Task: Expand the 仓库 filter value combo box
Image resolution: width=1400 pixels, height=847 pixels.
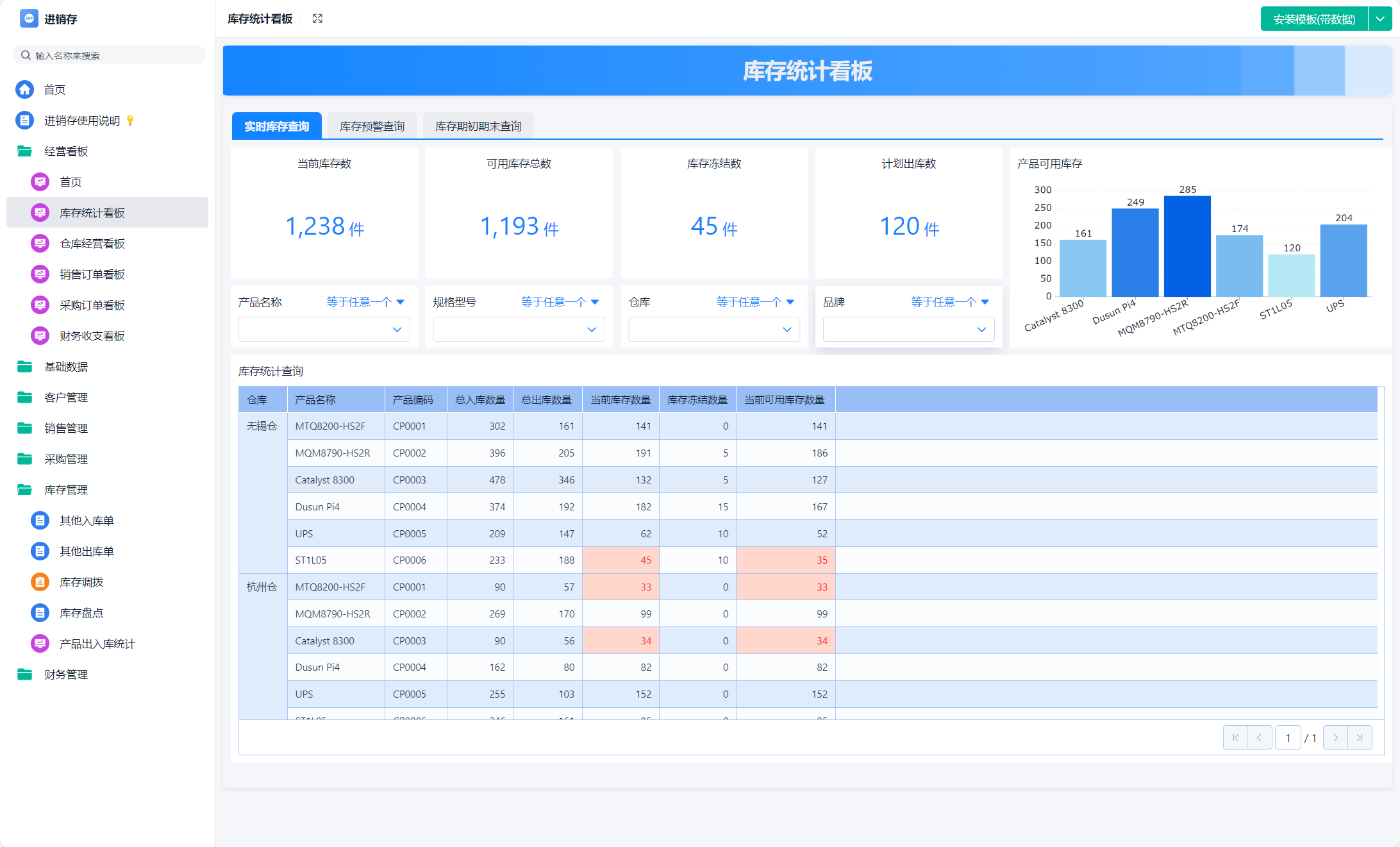Action: 713,330
